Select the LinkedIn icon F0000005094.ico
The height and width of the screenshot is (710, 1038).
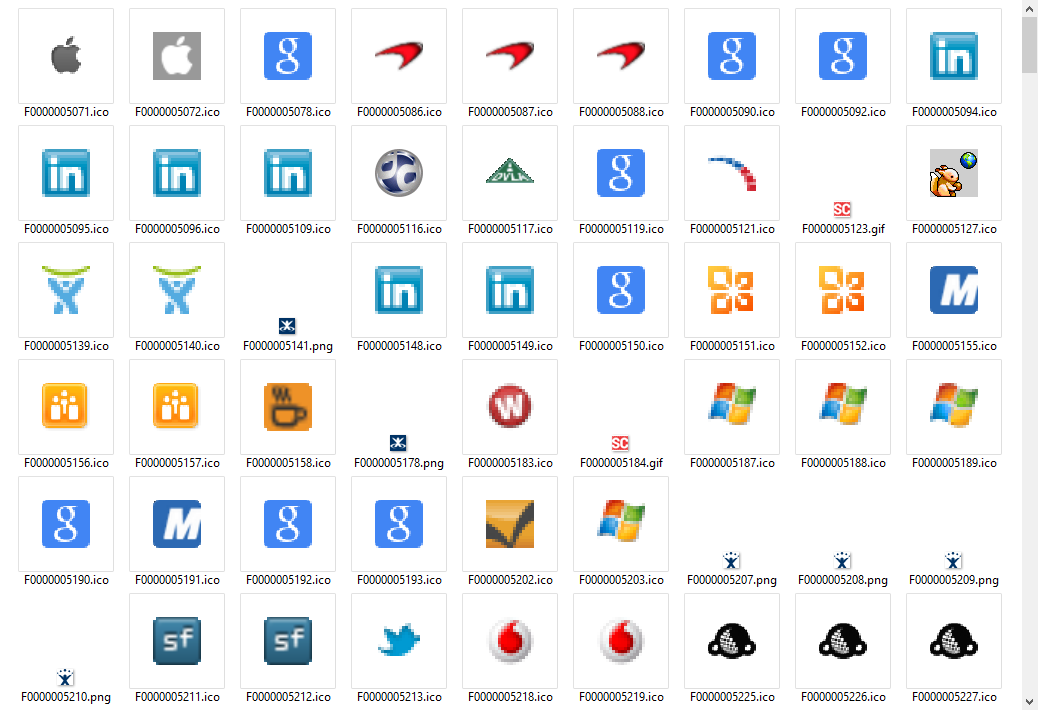point(954,56)
